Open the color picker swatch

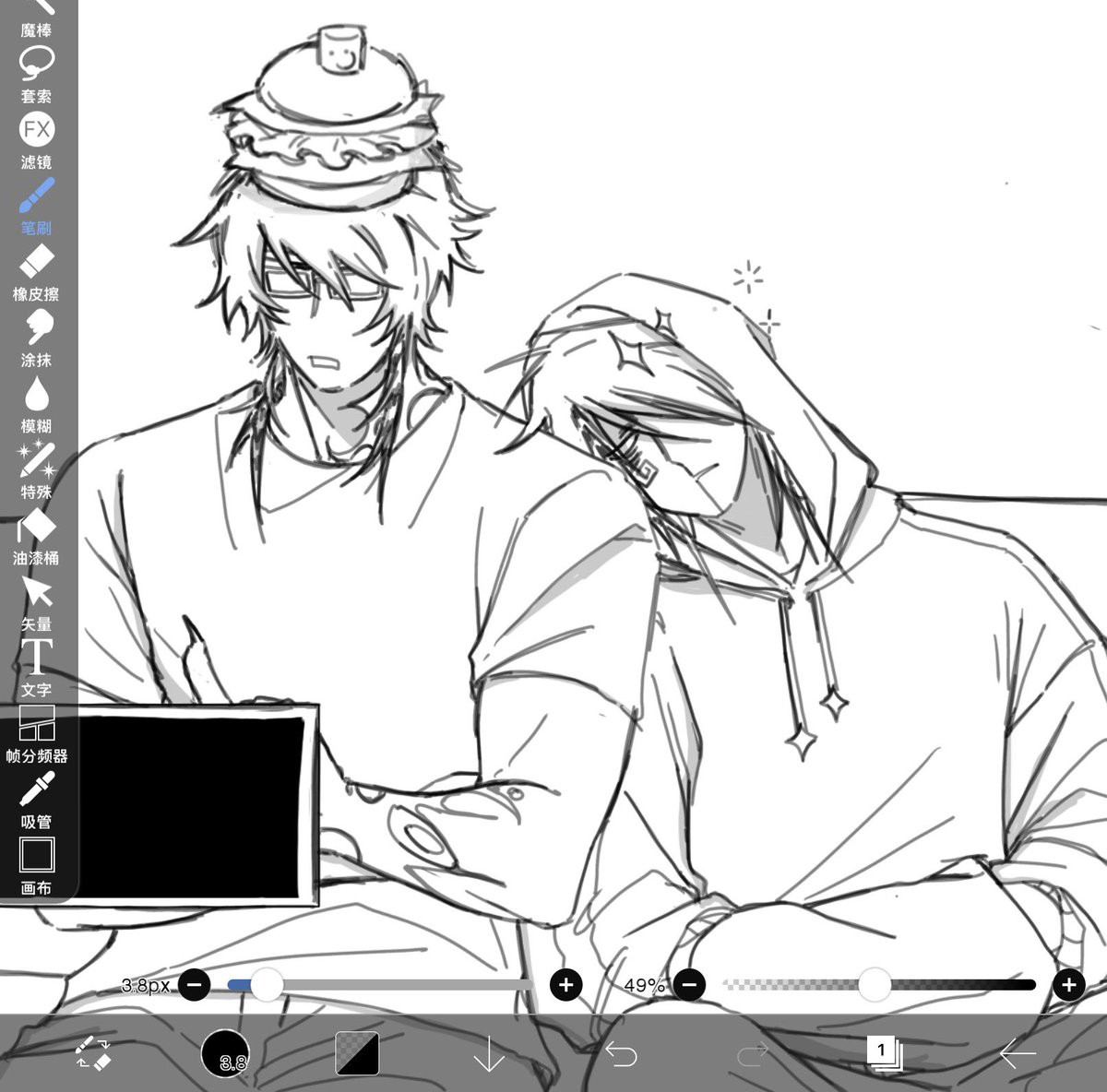pos(357,1052)
